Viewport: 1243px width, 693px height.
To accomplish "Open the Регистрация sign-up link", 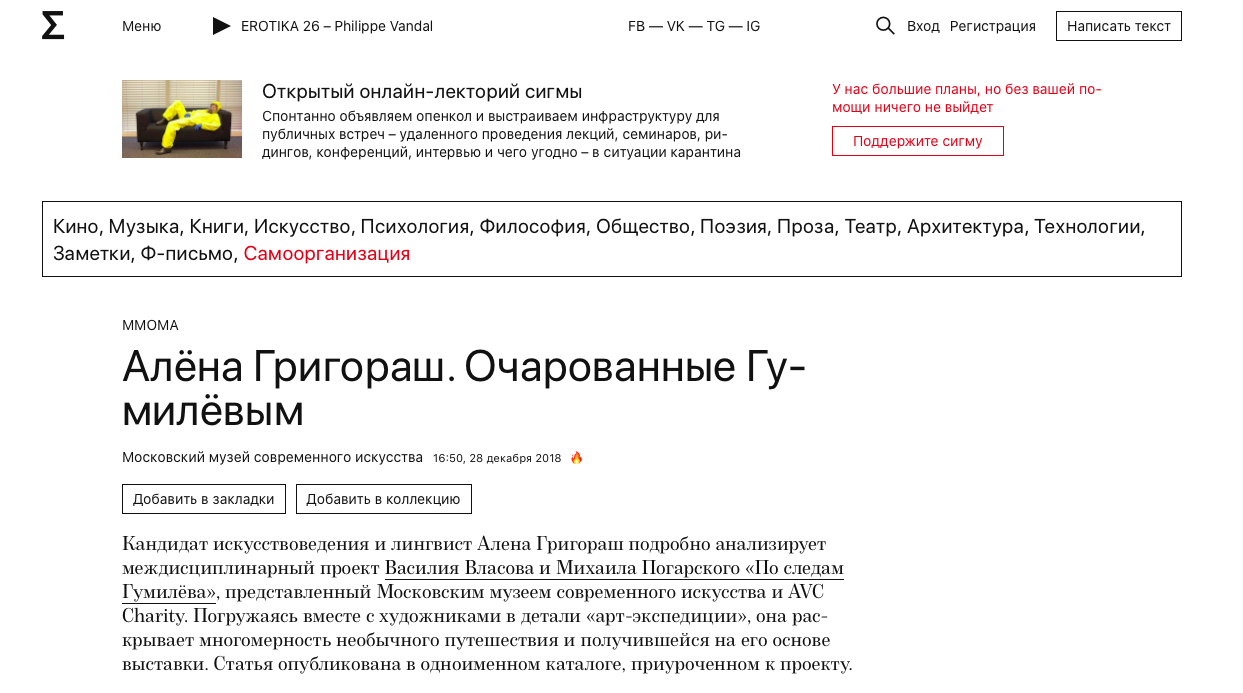I will coord(992,26).
